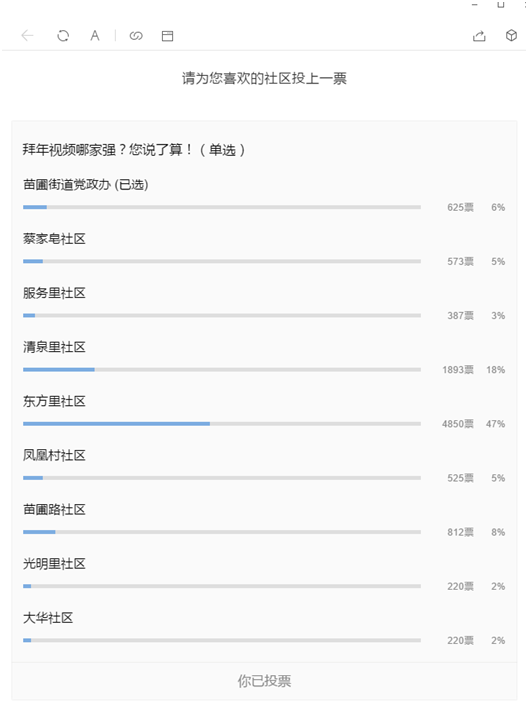Click the 东方里社区 progress bar
The width and height of the screenshot is (528, 711).
tap(222, 424)
